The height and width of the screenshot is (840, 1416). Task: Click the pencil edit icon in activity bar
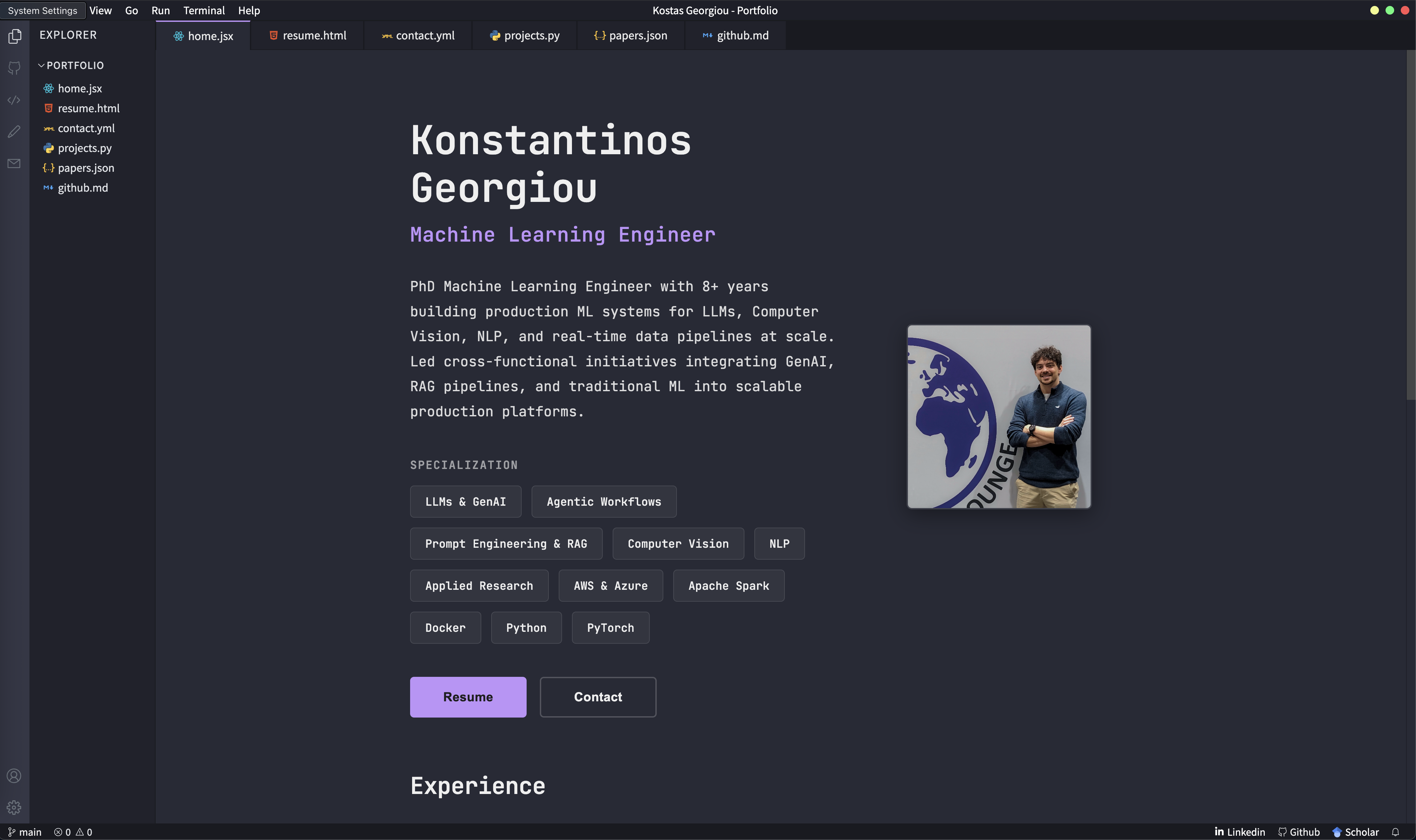coord(14,131)
